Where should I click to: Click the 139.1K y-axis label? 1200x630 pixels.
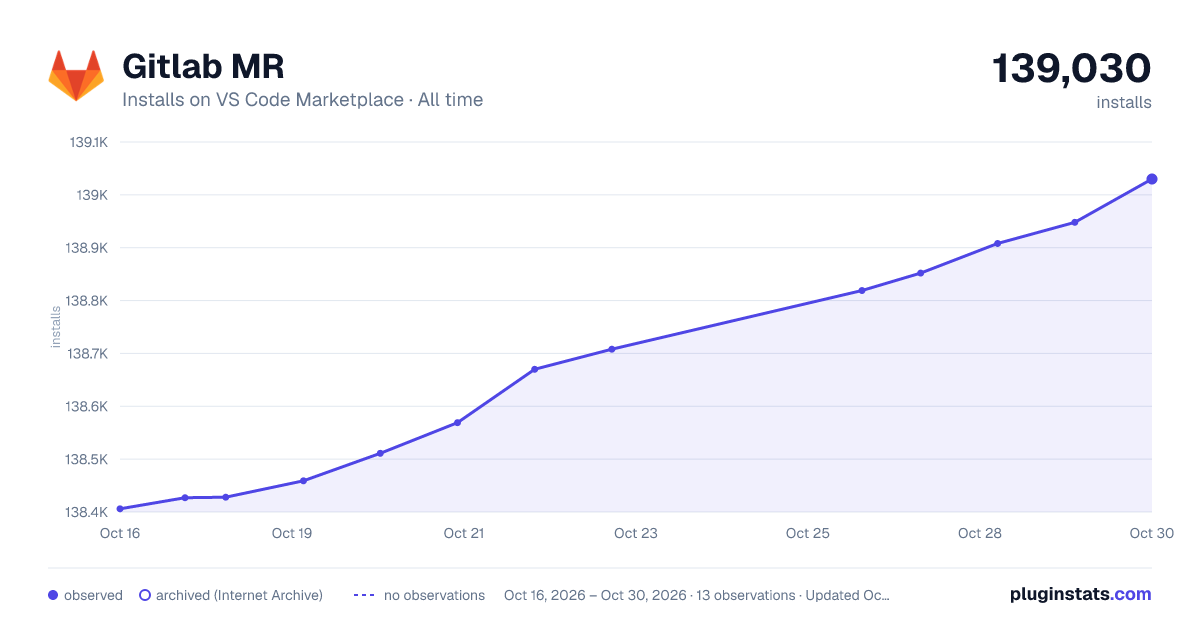88,142
